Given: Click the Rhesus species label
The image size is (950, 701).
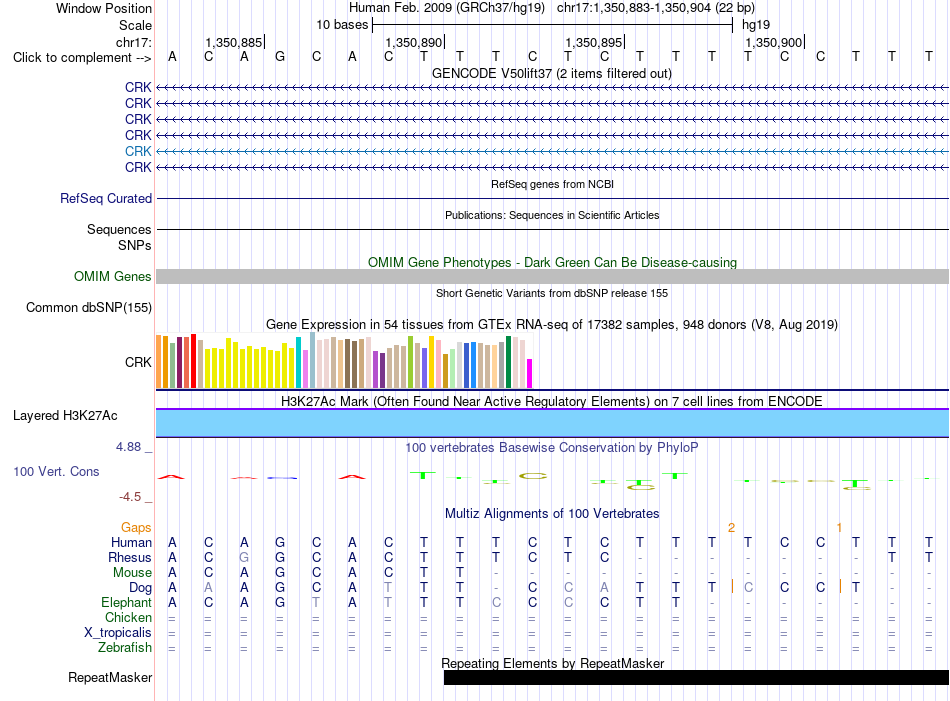Looking at the screenshot, I should pyautogui.click(x=130, y=557).
